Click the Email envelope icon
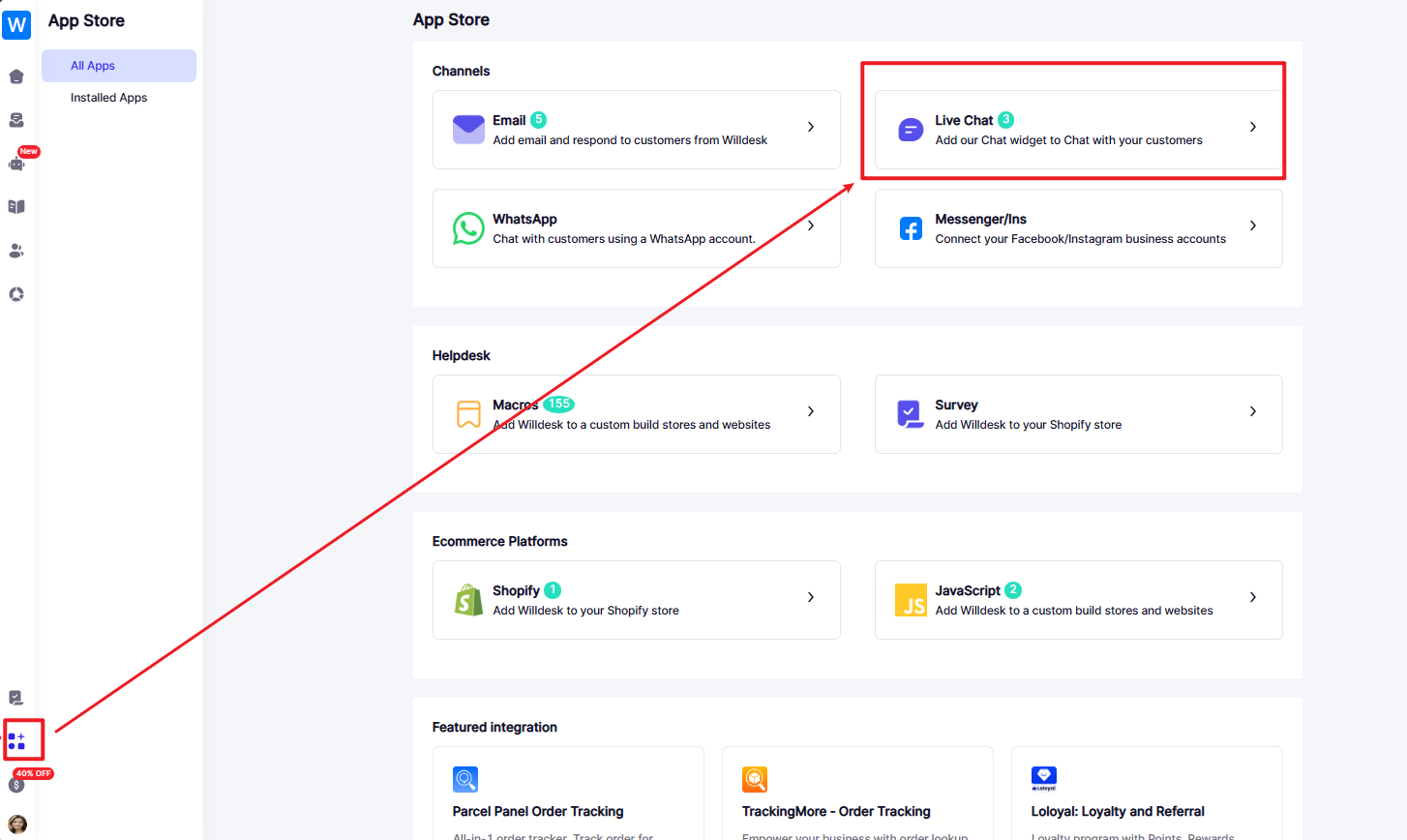The height and width of the screenshot is (840, 1407). [468, 130]
